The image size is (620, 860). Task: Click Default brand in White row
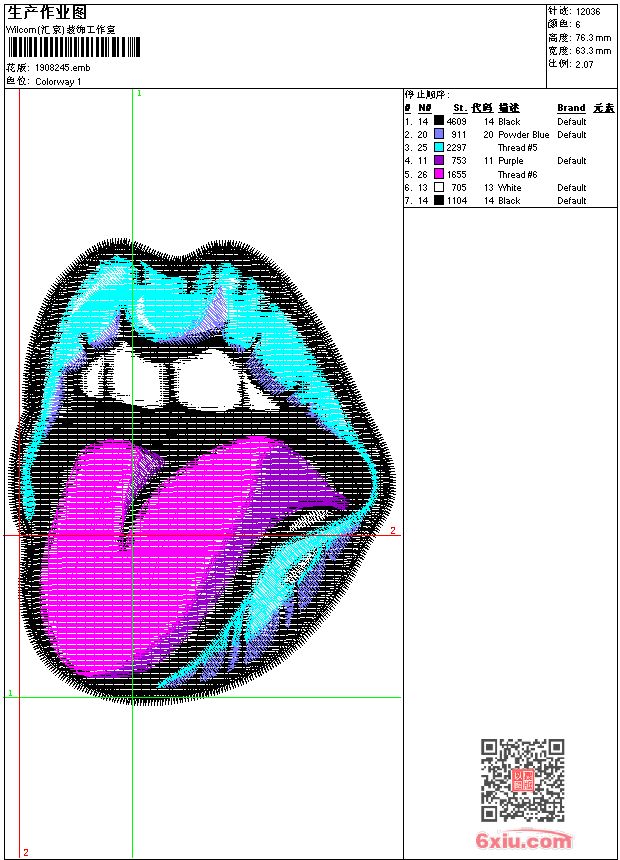click(572, 188)
